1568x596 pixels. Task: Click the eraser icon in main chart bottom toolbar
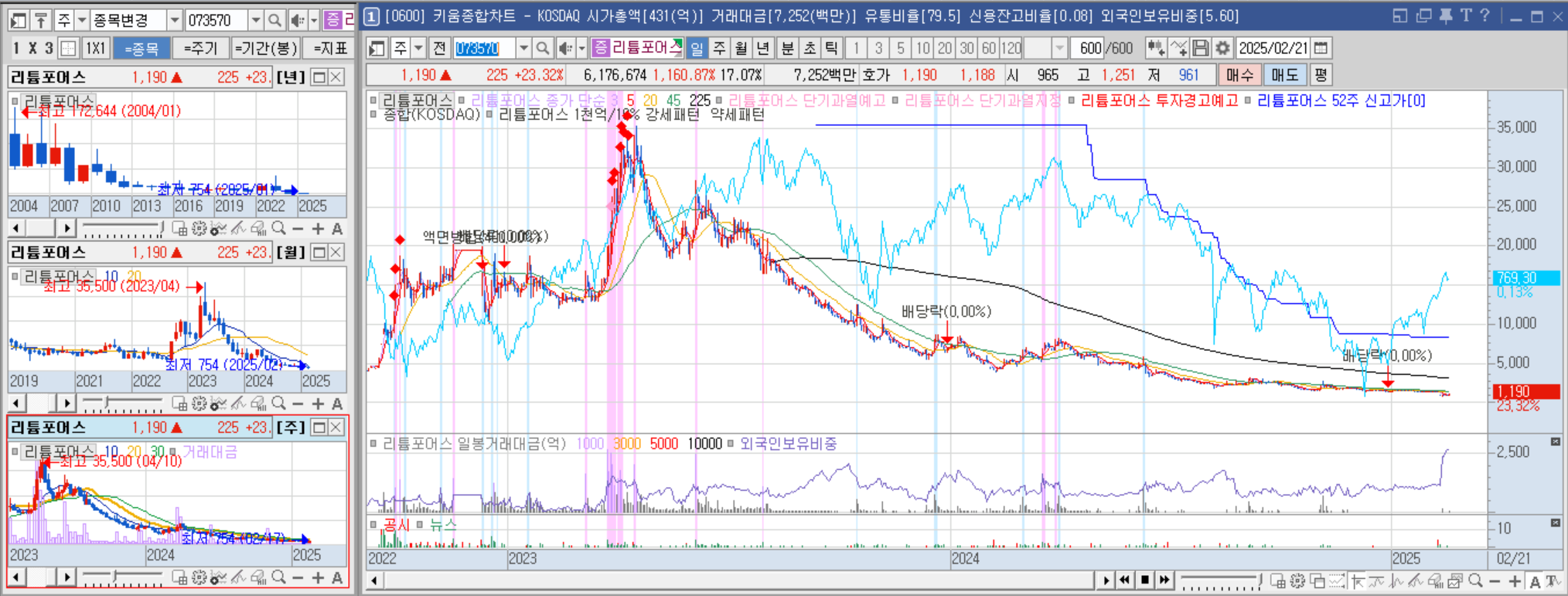click(x=1436, y=581)
